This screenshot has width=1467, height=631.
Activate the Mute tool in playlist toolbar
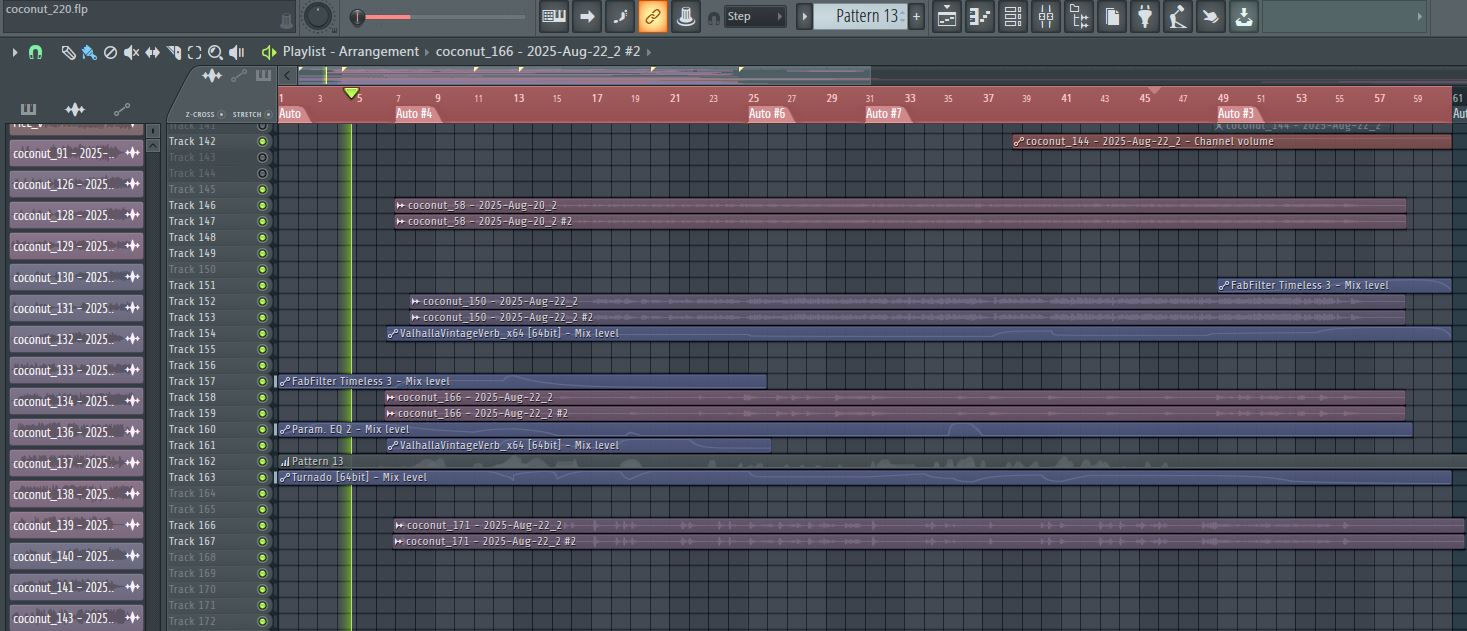click(x=131, y=52)
